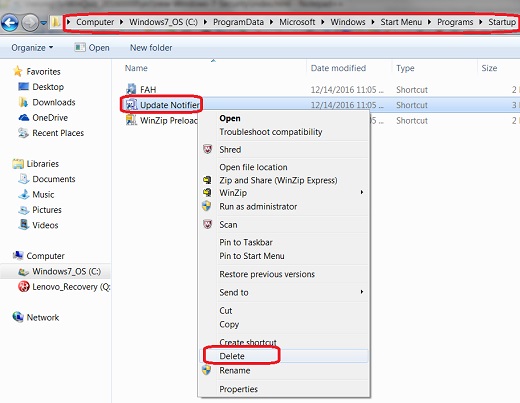Select Start Menu in address breadcrumb
Screen dimensions: 520x403
(401, 22)
